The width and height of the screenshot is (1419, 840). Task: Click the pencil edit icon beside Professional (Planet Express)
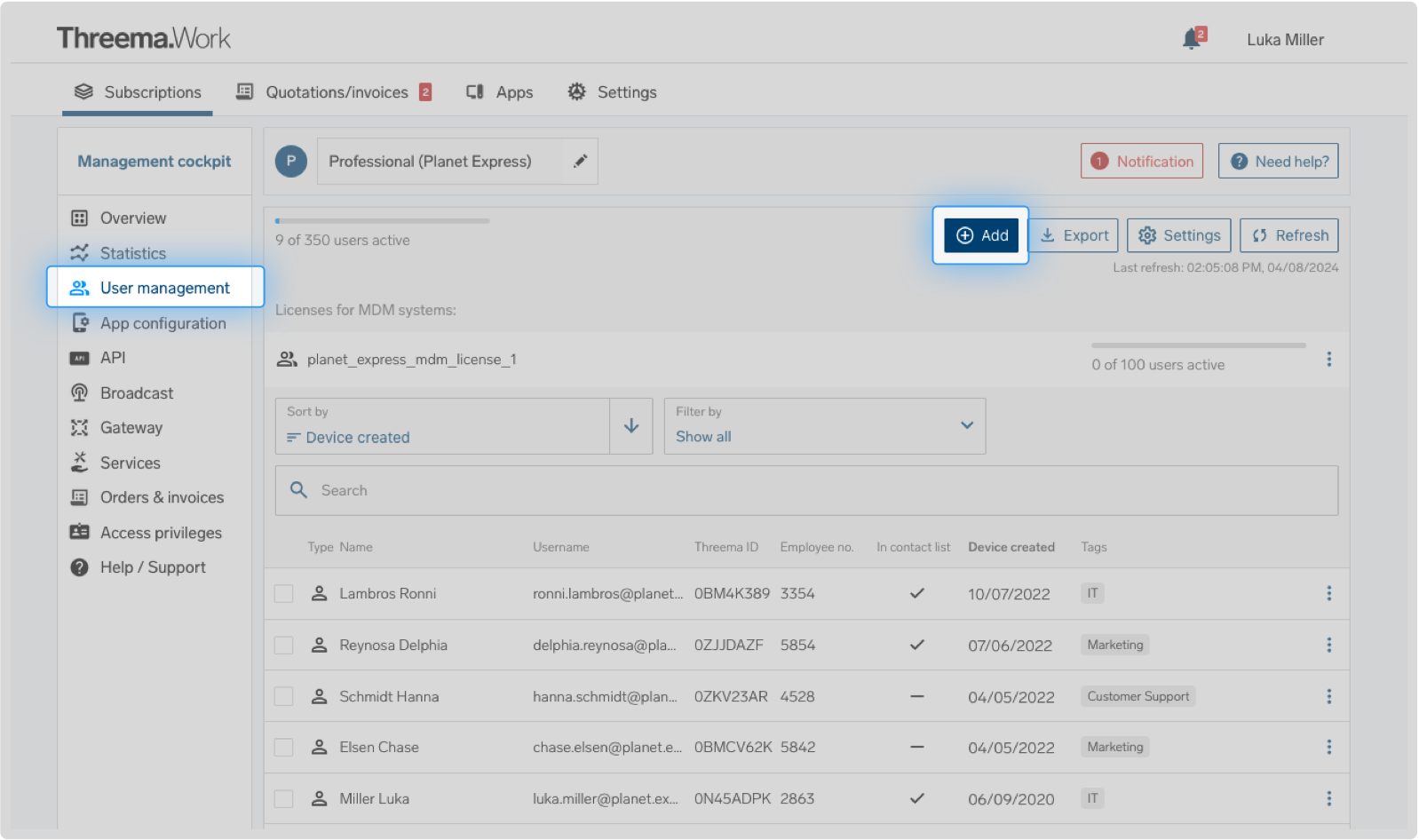[x=580, y=162]
